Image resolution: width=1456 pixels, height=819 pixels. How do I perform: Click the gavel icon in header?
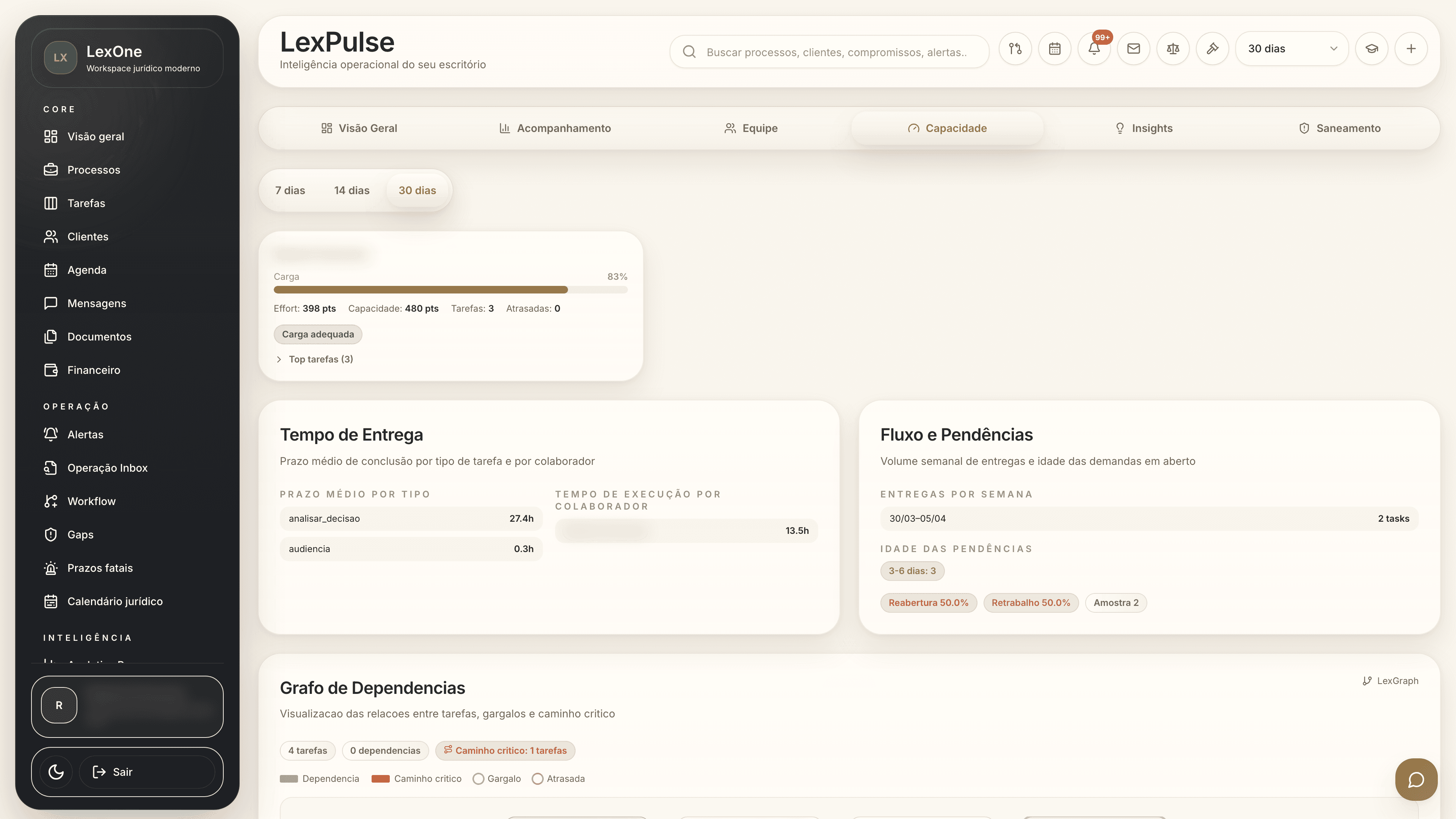pos(1213,49)
